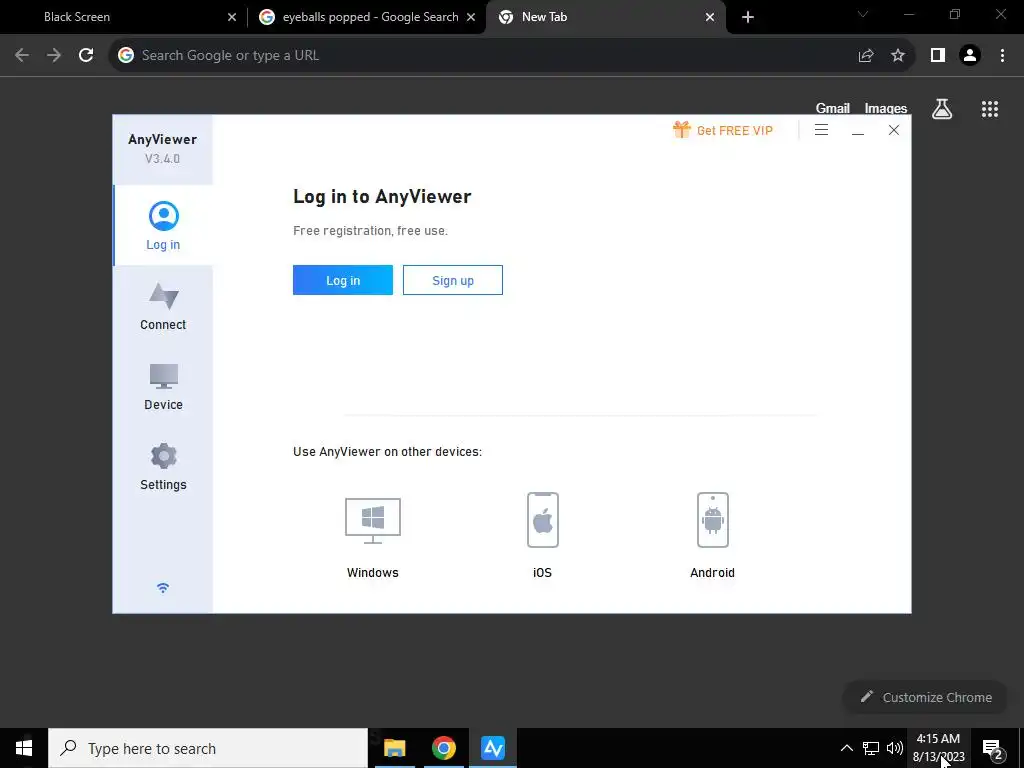Get AnyViewer for Windows
The image size is (1024, 768).
(x=373, y=537)
